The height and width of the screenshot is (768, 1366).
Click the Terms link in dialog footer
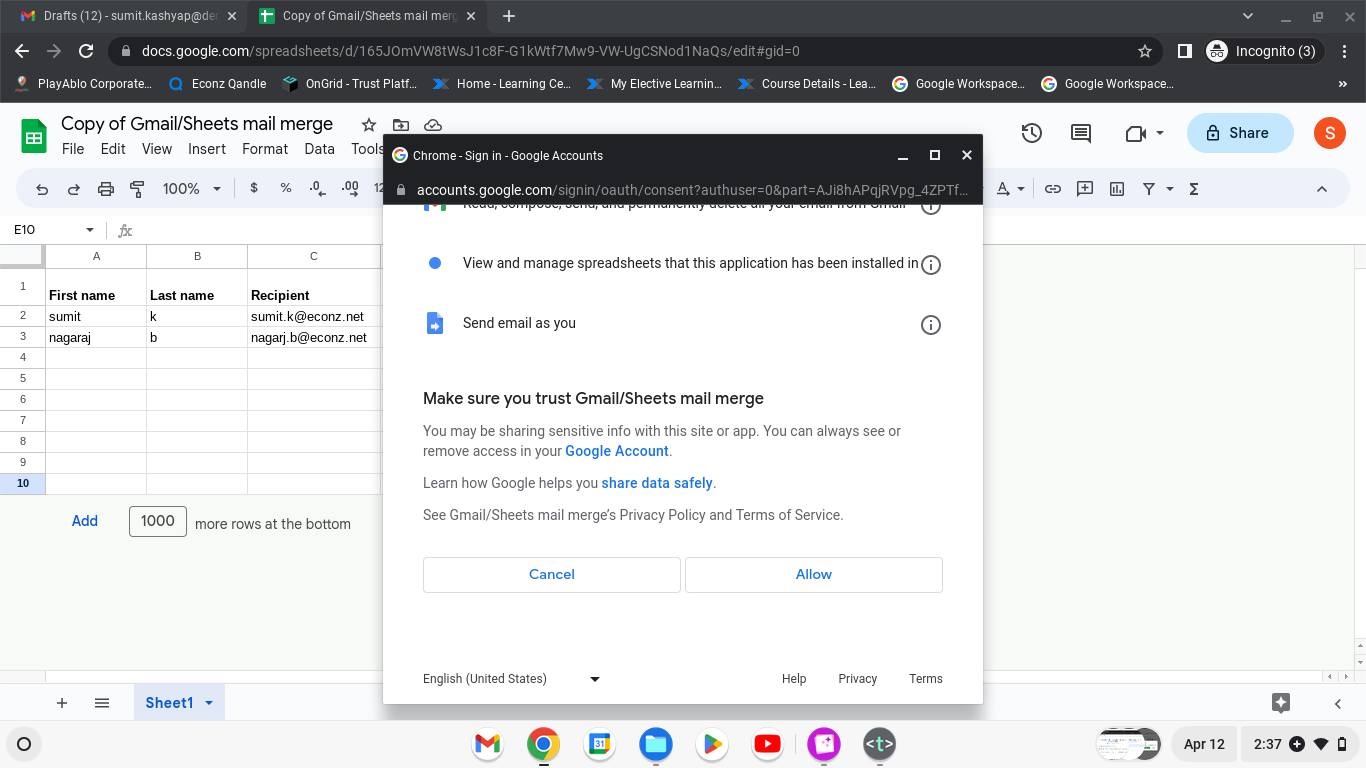(x=926, y=679)
